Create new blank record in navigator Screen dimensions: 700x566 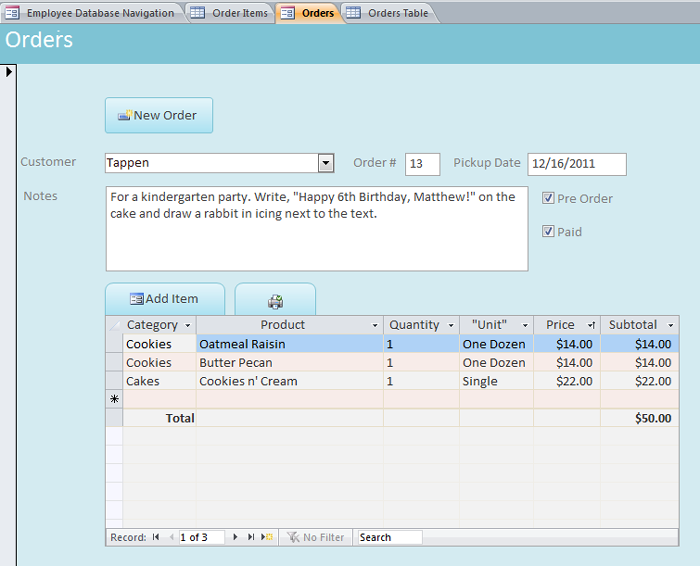(267, 537)
